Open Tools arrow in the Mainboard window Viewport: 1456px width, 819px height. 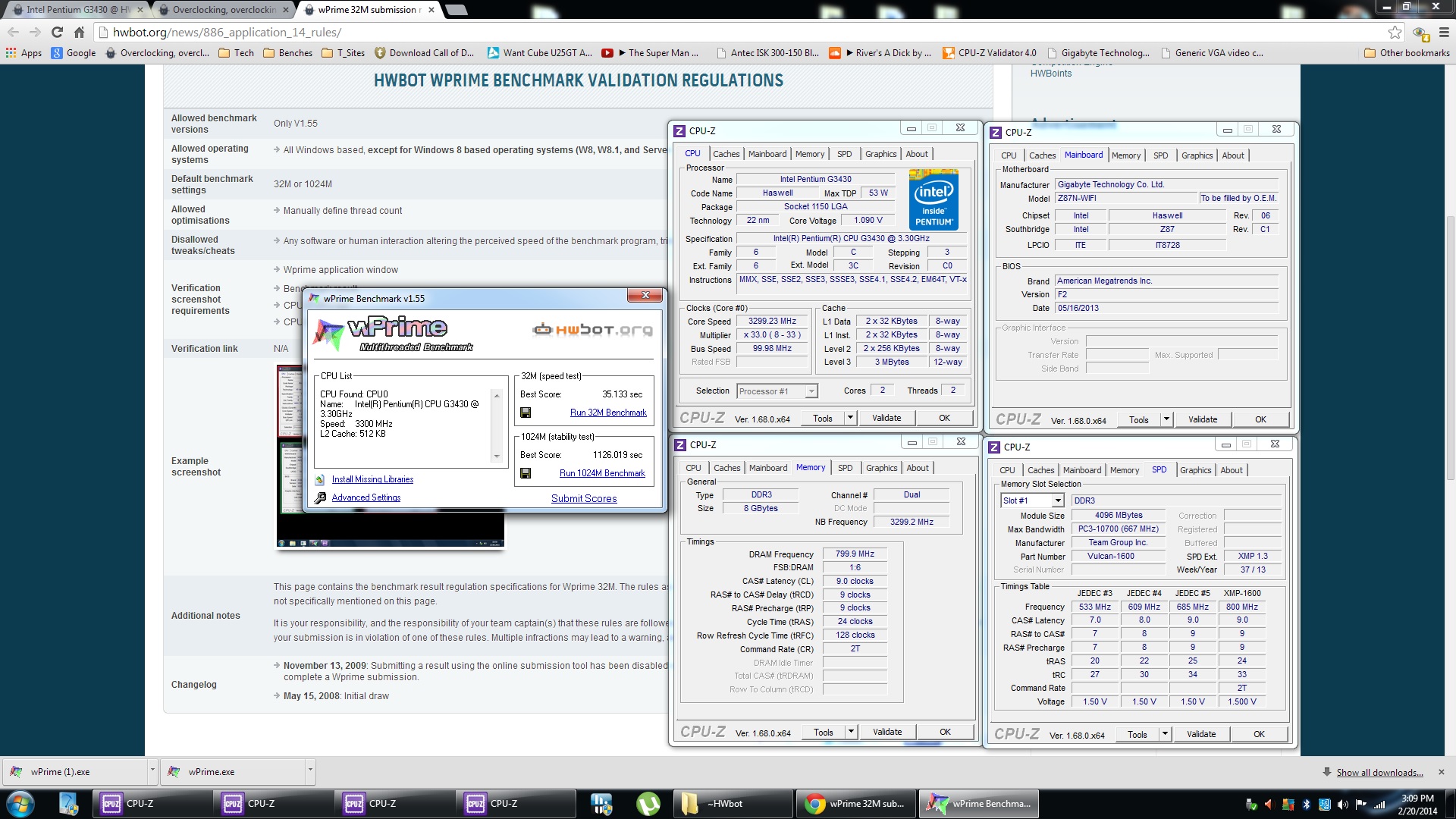click(x=1166, y=419)
